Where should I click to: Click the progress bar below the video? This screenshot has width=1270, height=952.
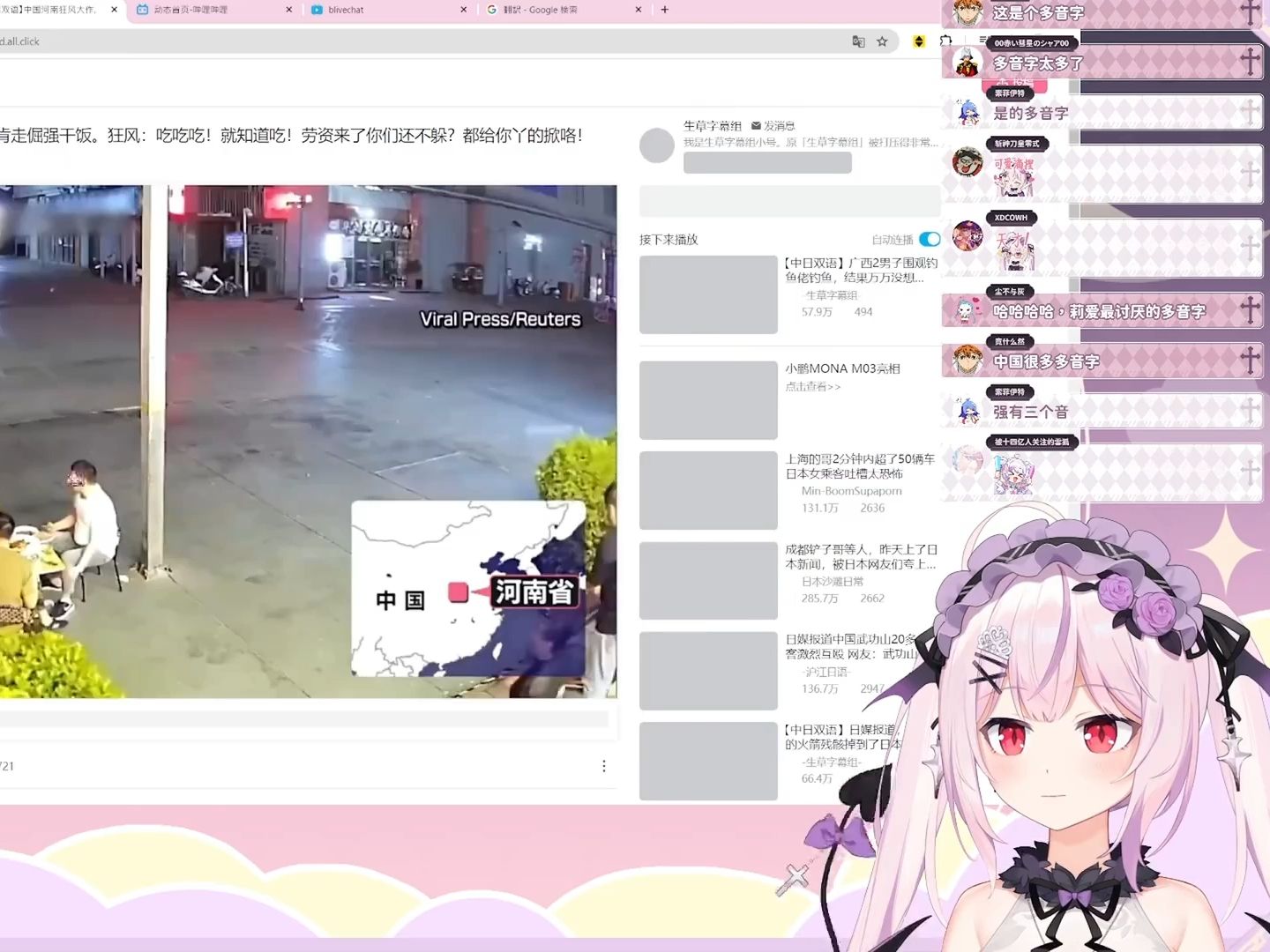click(304, 719)
